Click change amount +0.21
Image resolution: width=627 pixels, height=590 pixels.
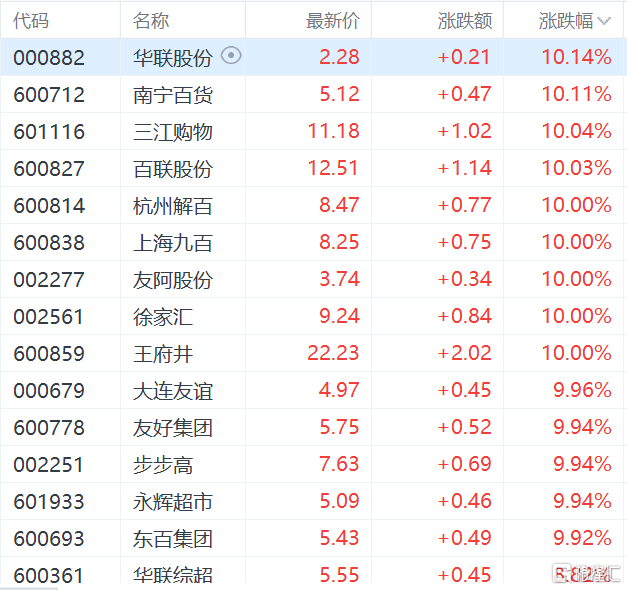[x=464, y=57]
